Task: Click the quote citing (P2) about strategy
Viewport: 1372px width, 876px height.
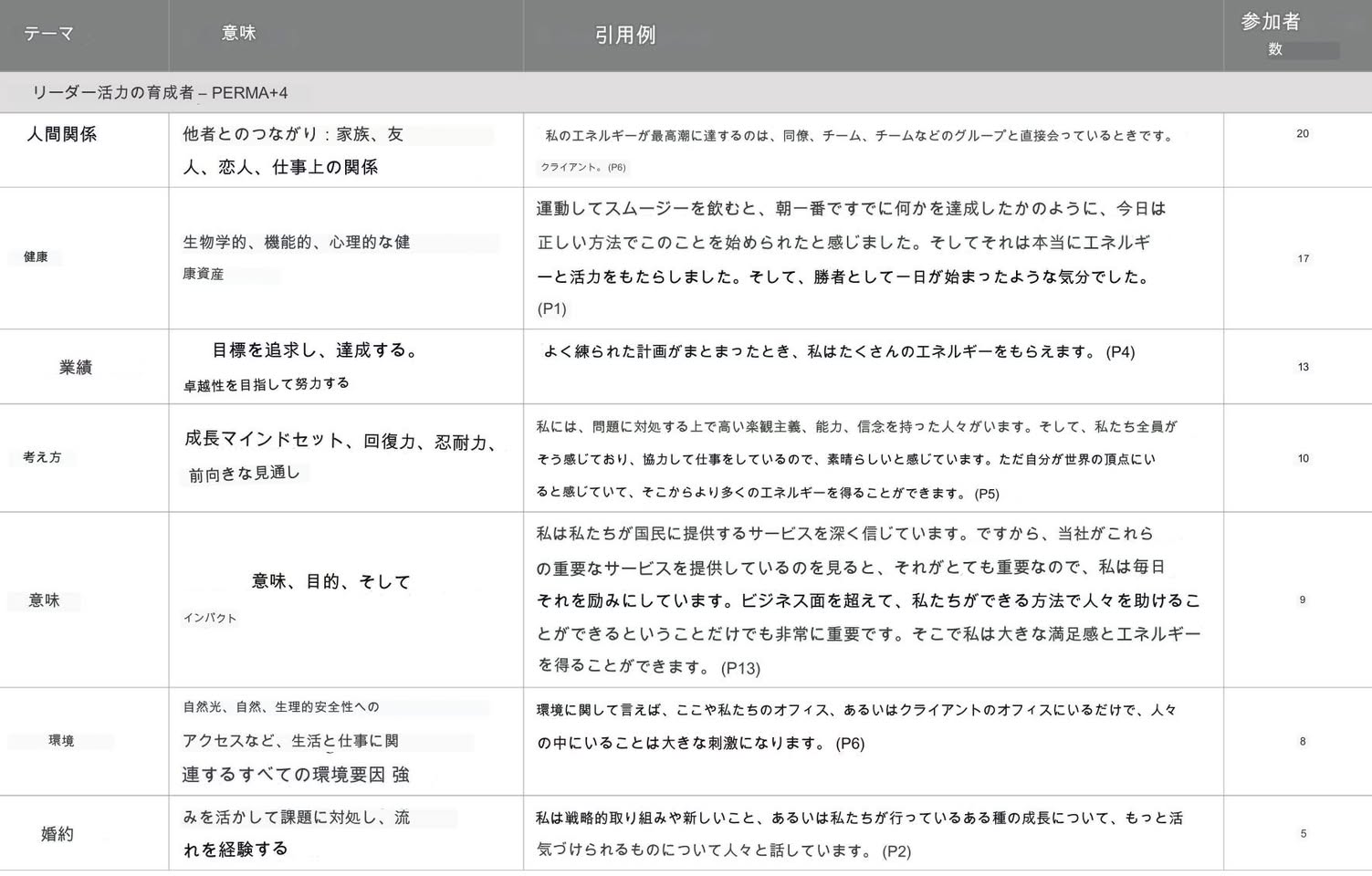Action: pyautogui.click(x=859, y=833)
